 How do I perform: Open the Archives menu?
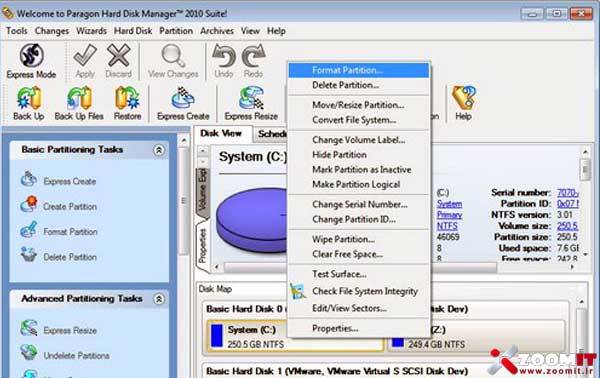[217, 31]
